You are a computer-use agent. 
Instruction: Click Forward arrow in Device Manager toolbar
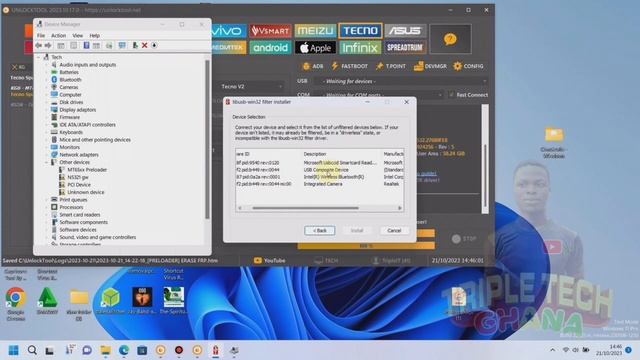click(48, 45)
